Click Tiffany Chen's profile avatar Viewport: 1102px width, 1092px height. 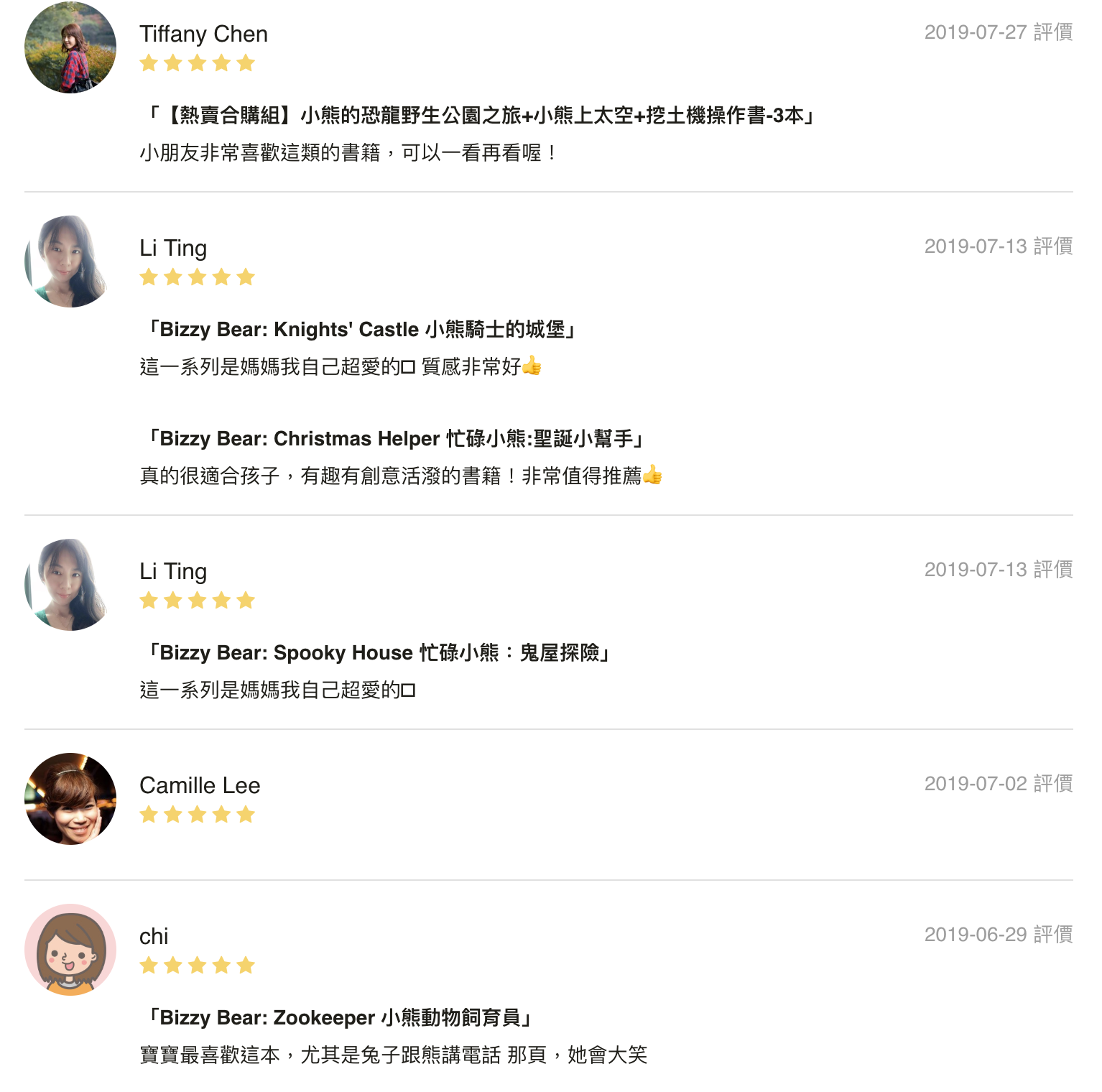click(x=70, y=47)
